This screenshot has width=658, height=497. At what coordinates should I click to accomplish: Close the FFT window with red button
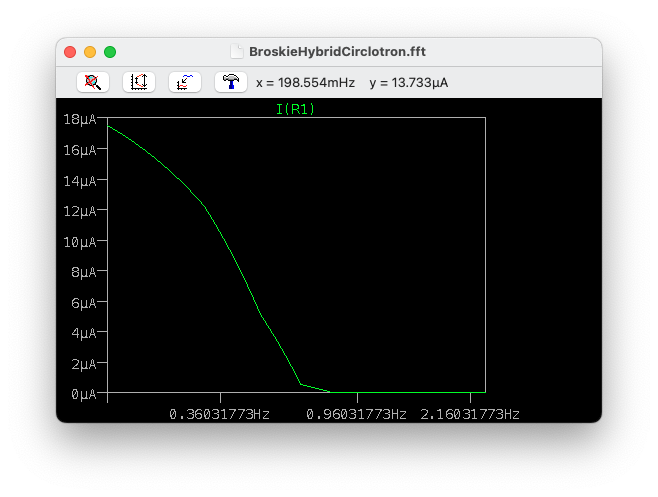coord(70,52)
